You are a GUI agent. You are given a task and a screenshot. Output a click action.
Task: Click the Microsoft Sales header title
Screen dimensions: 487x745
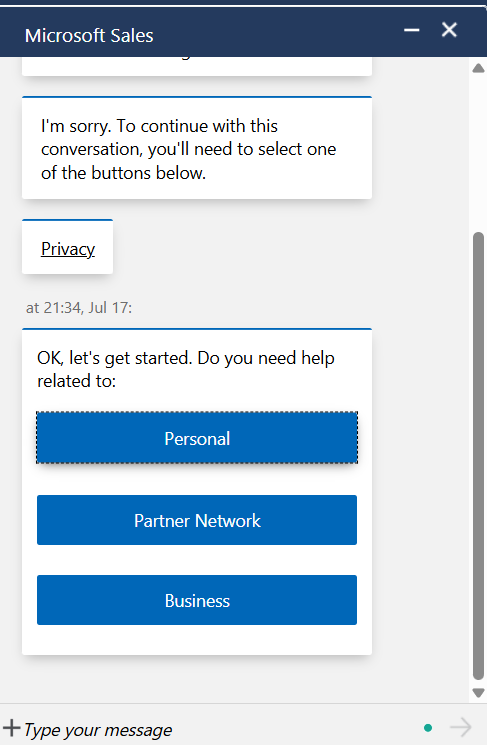(89, 36)
